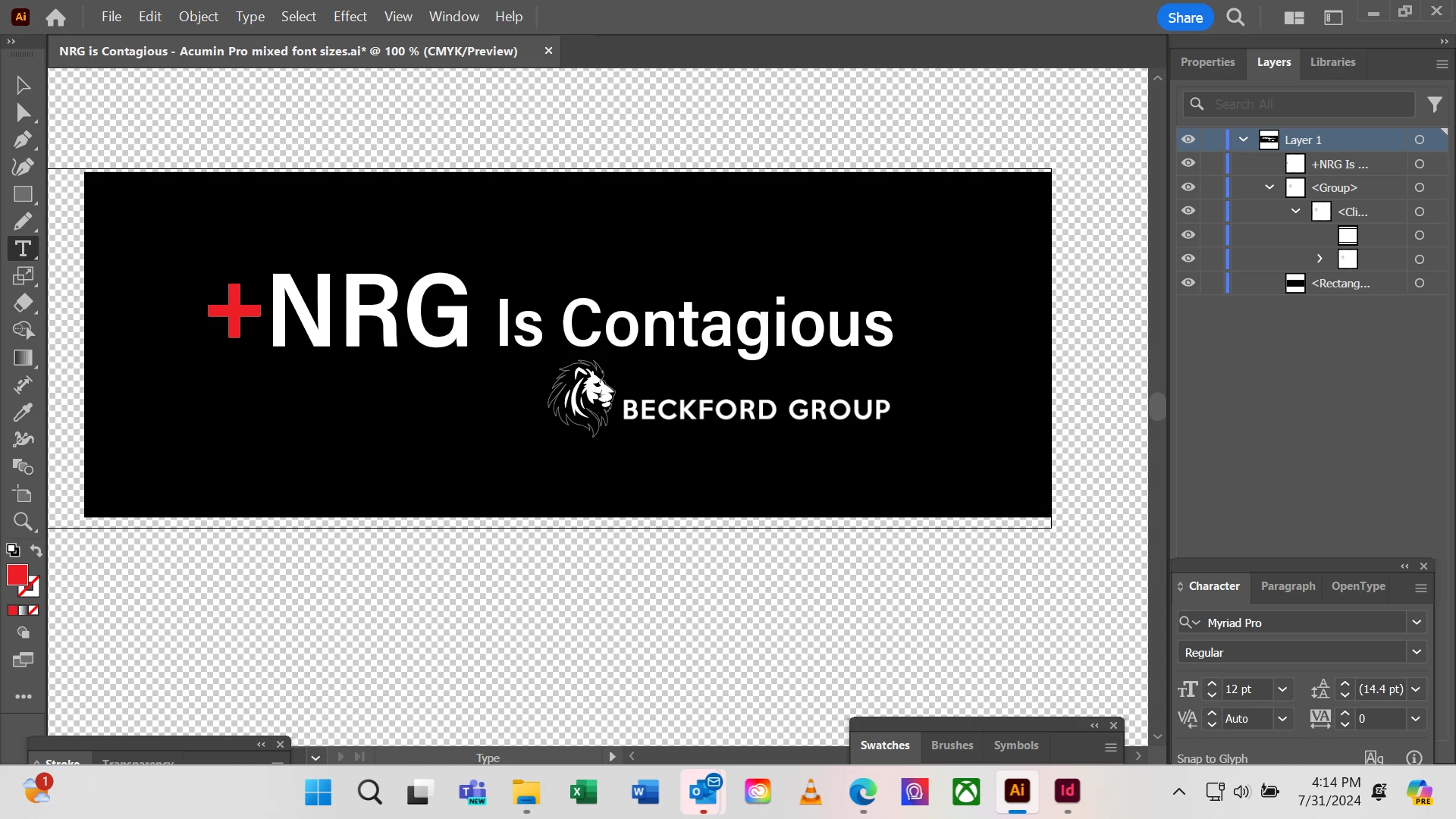The image size is (1456, 819).
Task: Toggle visibility of the +NRG Is text layer
Action: pos(1188,163)
